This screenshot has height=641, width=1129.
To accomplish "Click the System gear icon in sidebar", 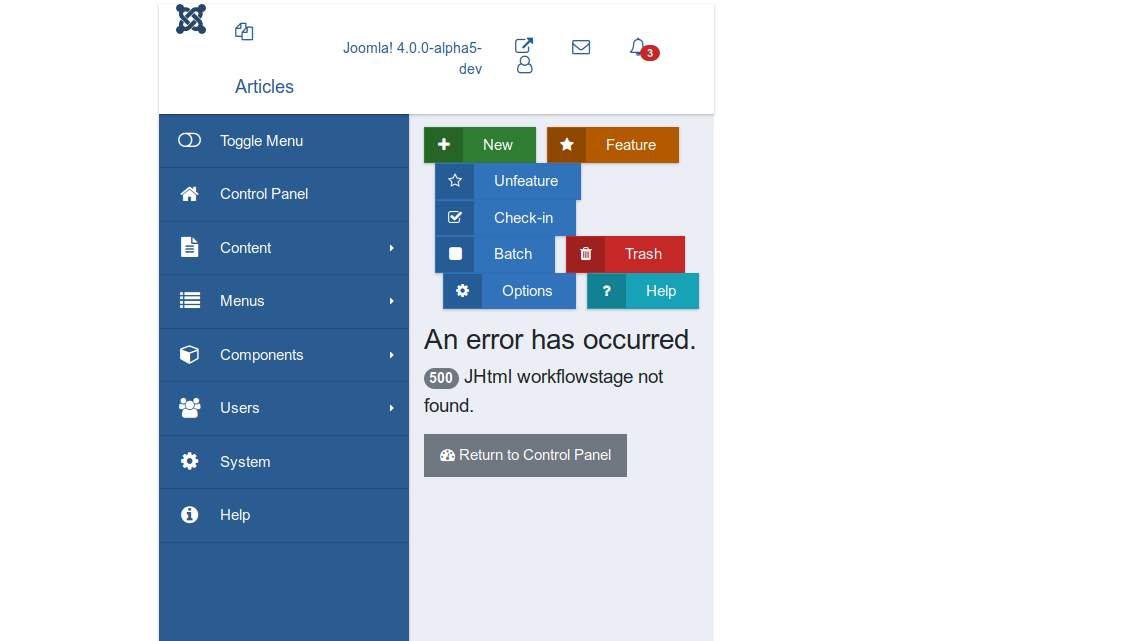I will pyautogui.click(x=189, y=461).
